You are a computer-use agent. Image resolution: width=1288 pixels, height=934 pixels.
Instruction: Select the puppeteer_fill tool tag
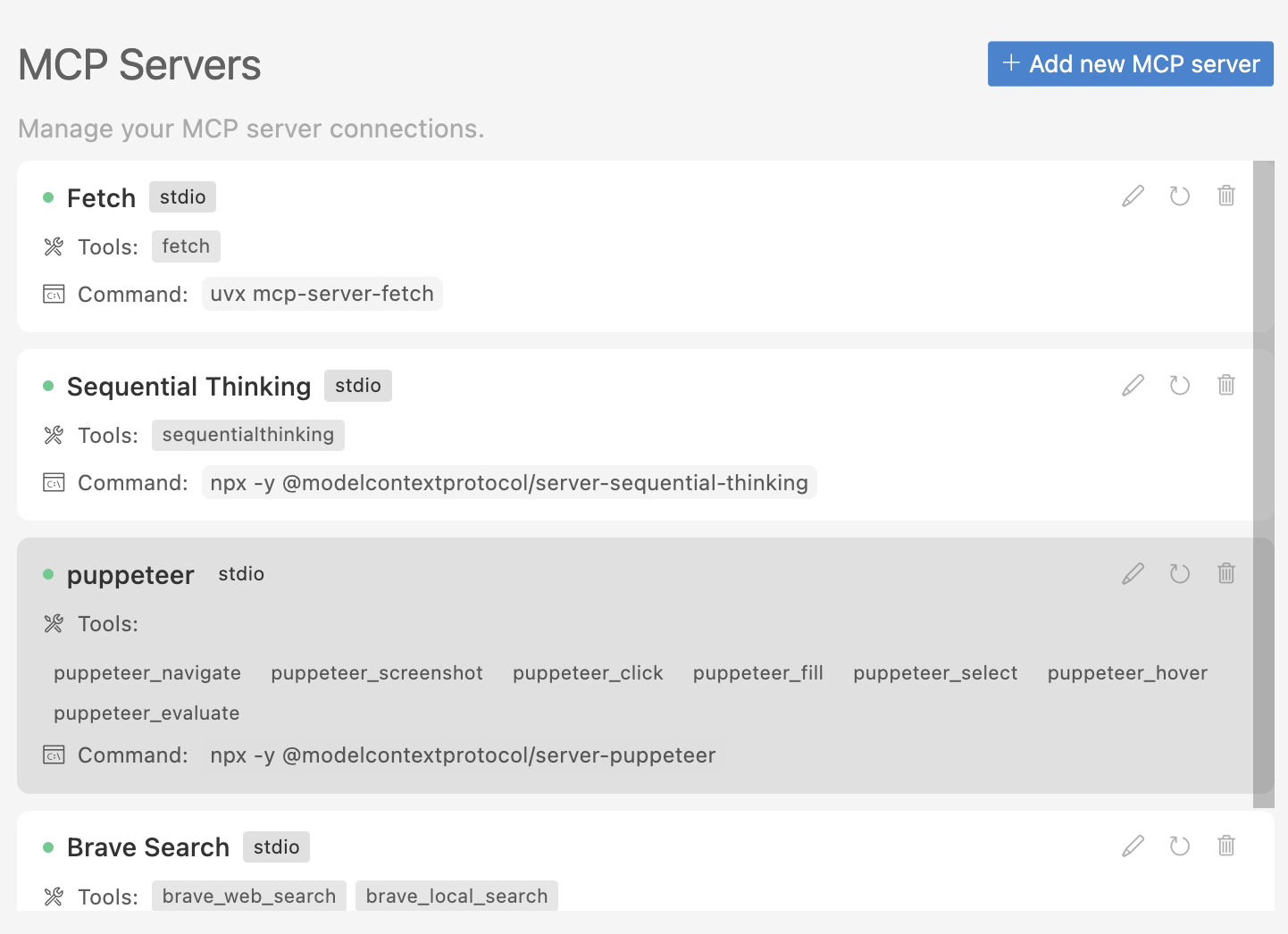click(758, 673)
